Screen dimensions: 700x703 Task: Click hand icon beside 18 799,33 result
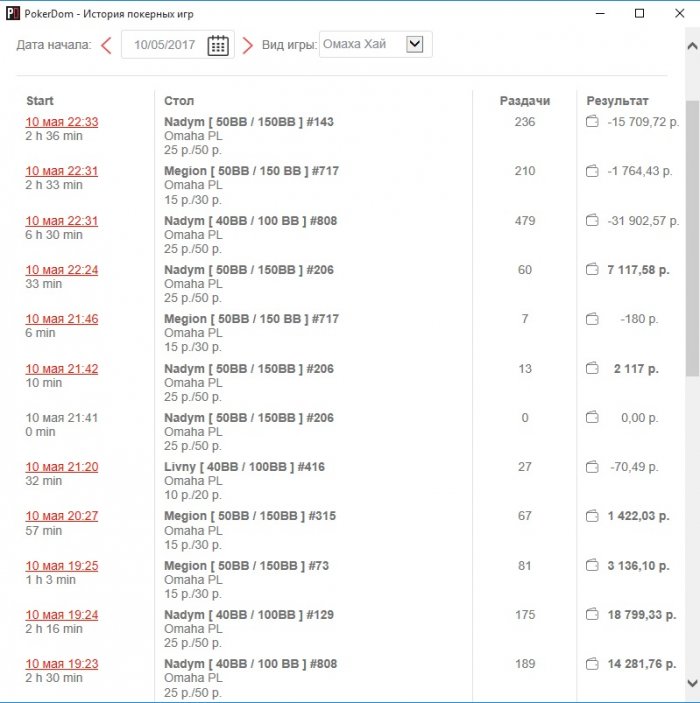pyautogui.click(x=592, y=615)
